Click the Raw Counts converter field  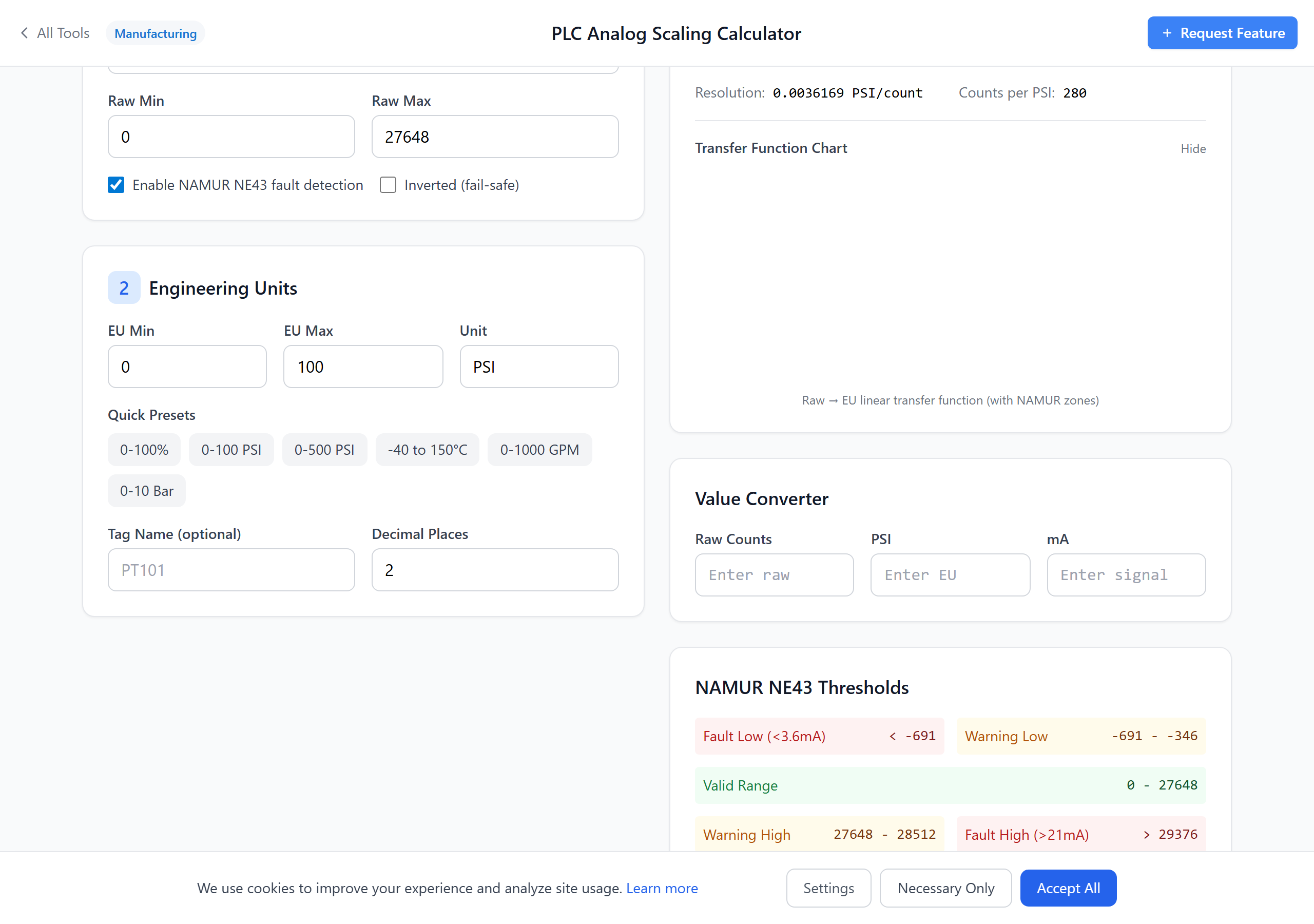click(x=774, y=575)
